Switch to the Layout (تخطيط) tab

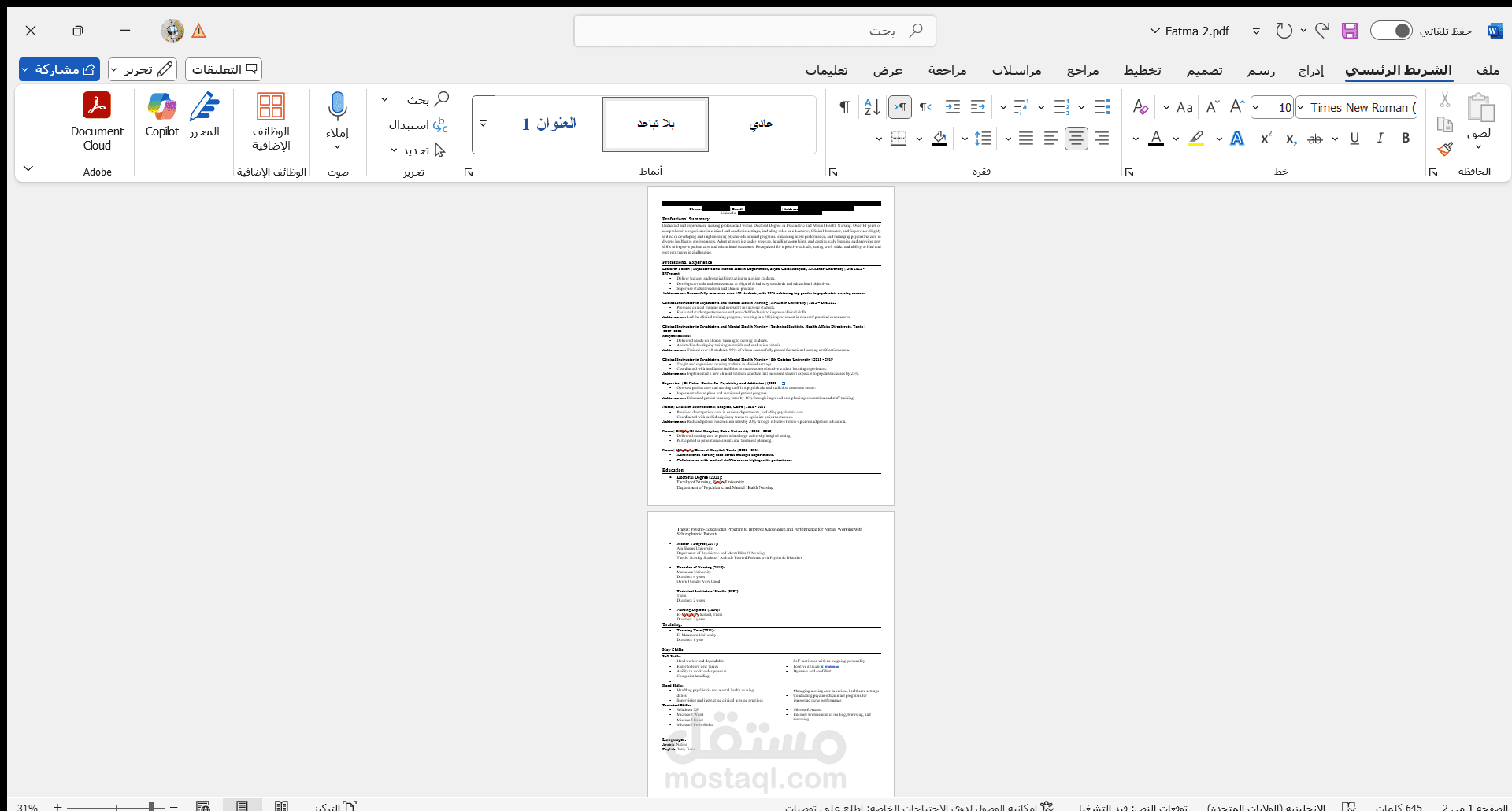[1142, 70]
